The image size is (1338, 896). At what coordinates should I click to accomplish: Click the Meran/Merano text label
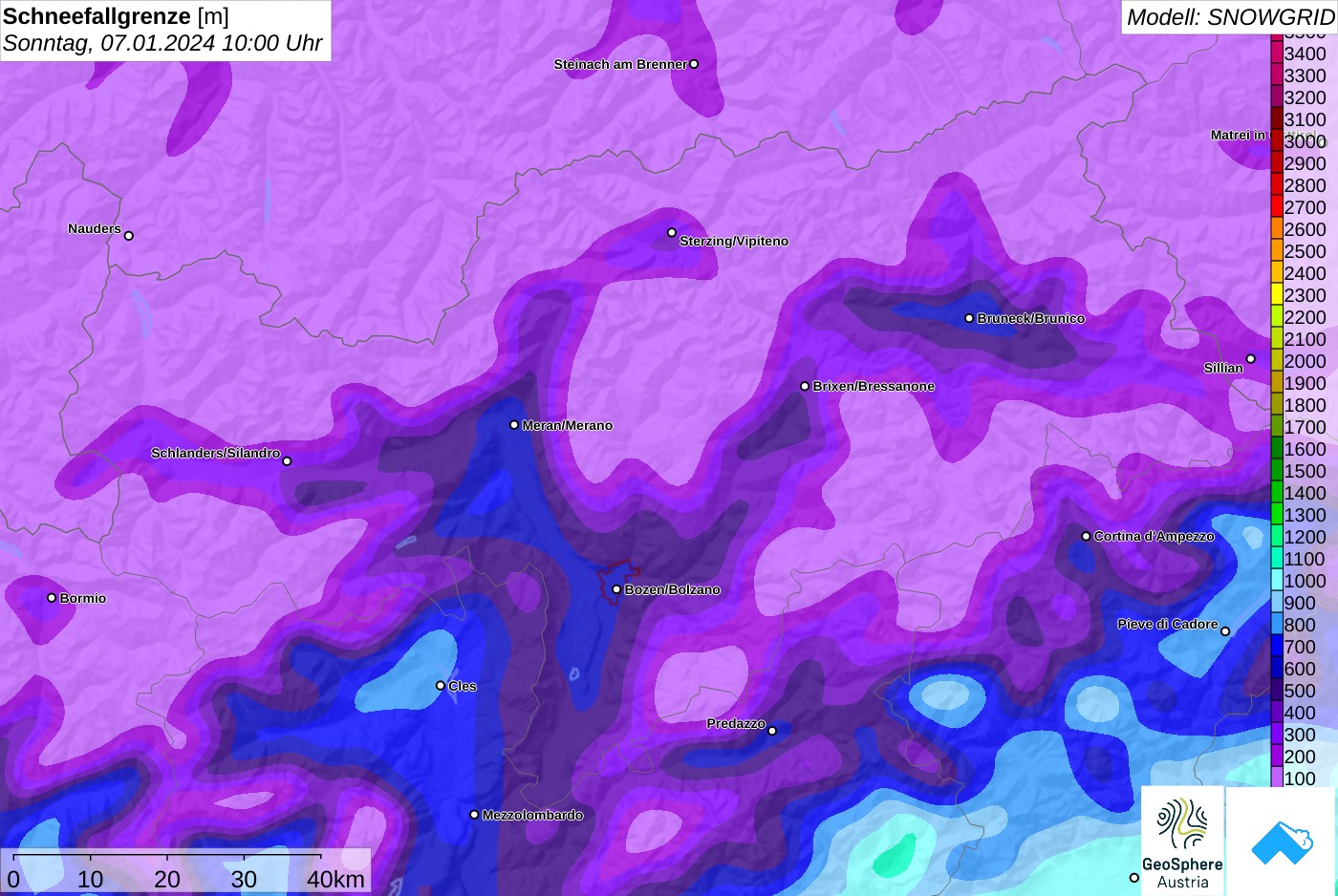567,425
